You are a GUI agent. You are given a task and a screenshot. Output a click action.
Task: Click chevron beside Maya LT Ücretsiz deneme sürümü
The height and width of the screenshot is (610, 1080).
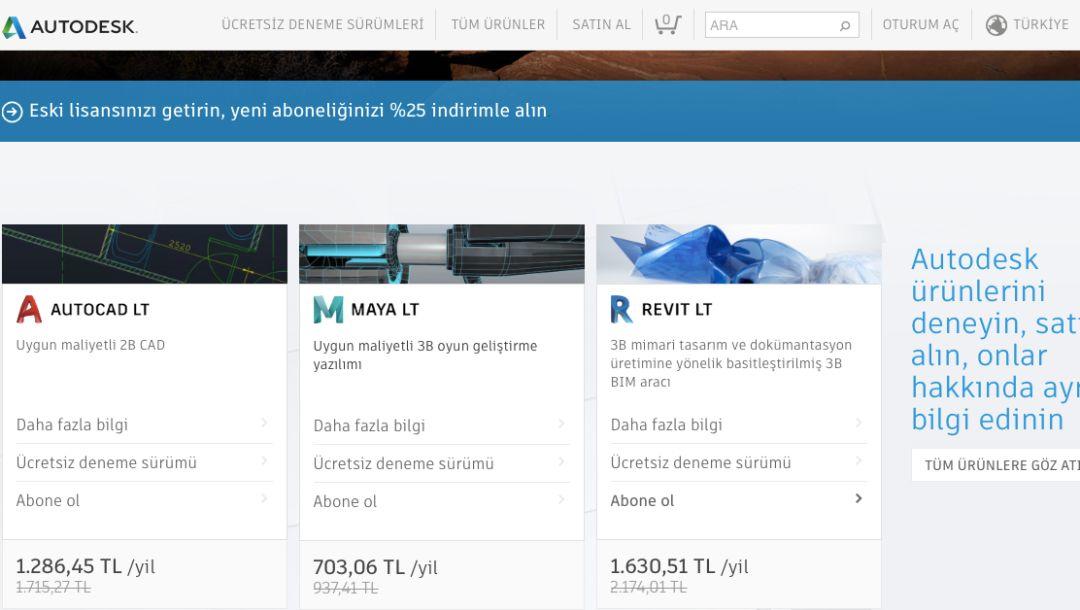561,461
